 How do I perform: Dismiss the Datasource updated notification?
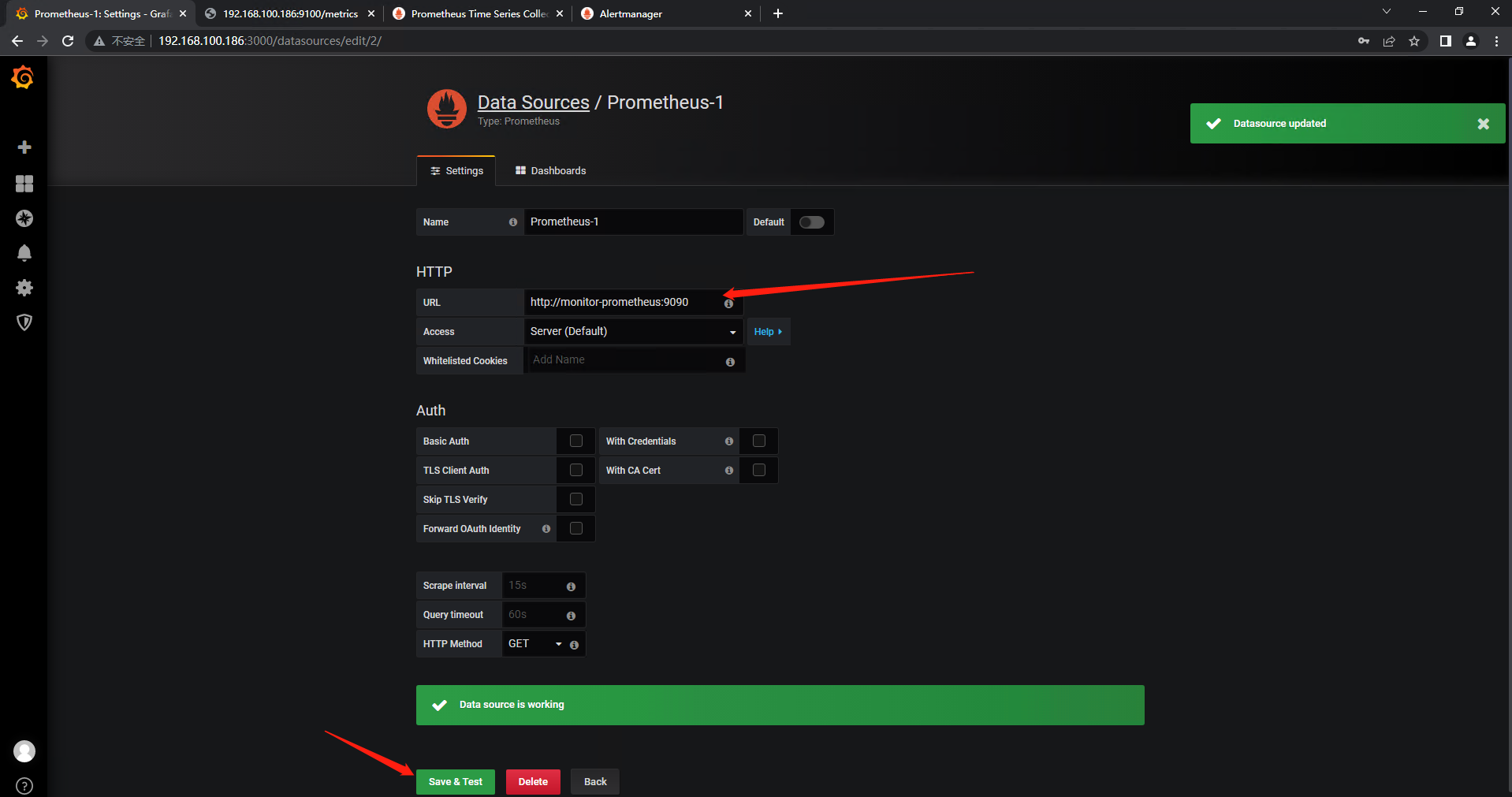coord(1483,124)
